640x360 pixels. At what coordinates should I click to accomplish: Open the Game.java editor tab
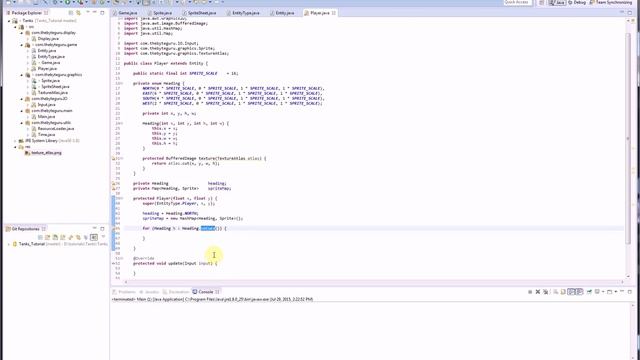pos(125,13)
